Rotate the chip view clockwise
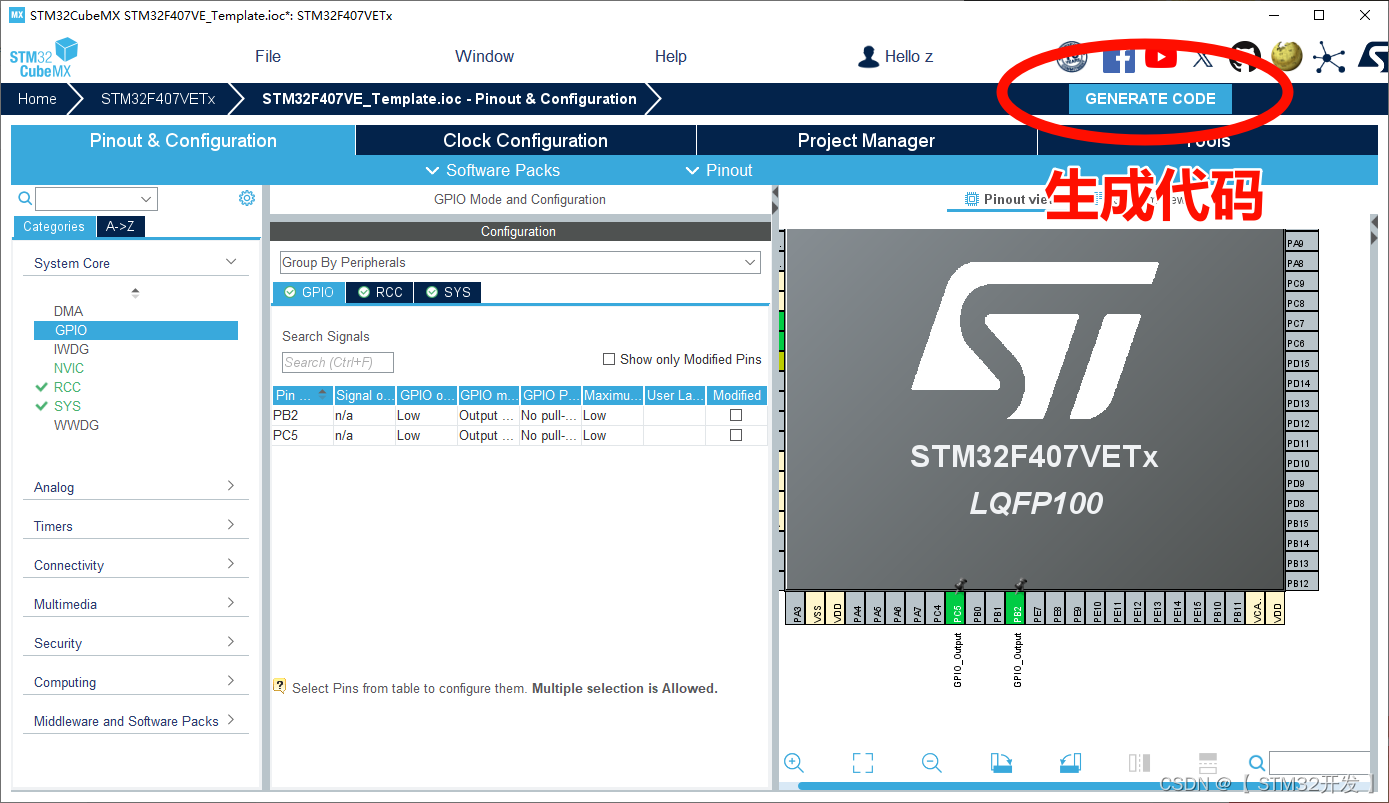The width and height of the screenshot is (1389, 803). click(x=1001, y=762)
